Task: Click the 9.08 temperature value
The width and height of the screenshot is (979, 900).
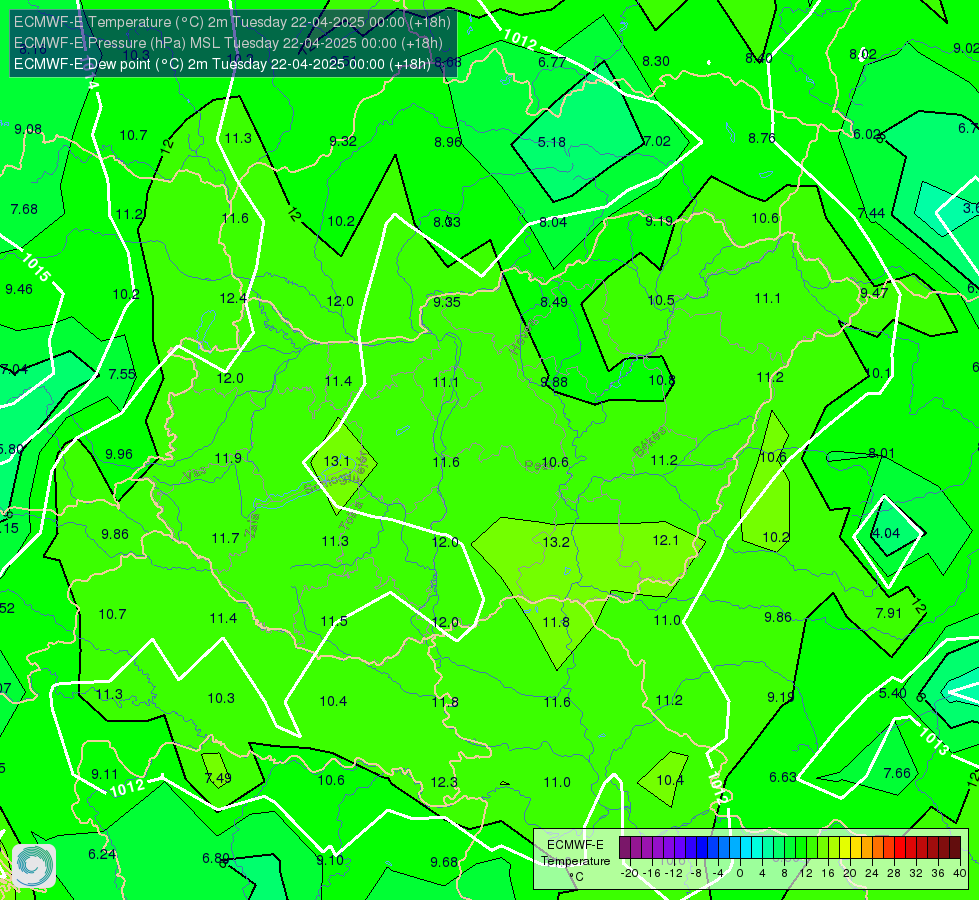Action: point(28,129)
